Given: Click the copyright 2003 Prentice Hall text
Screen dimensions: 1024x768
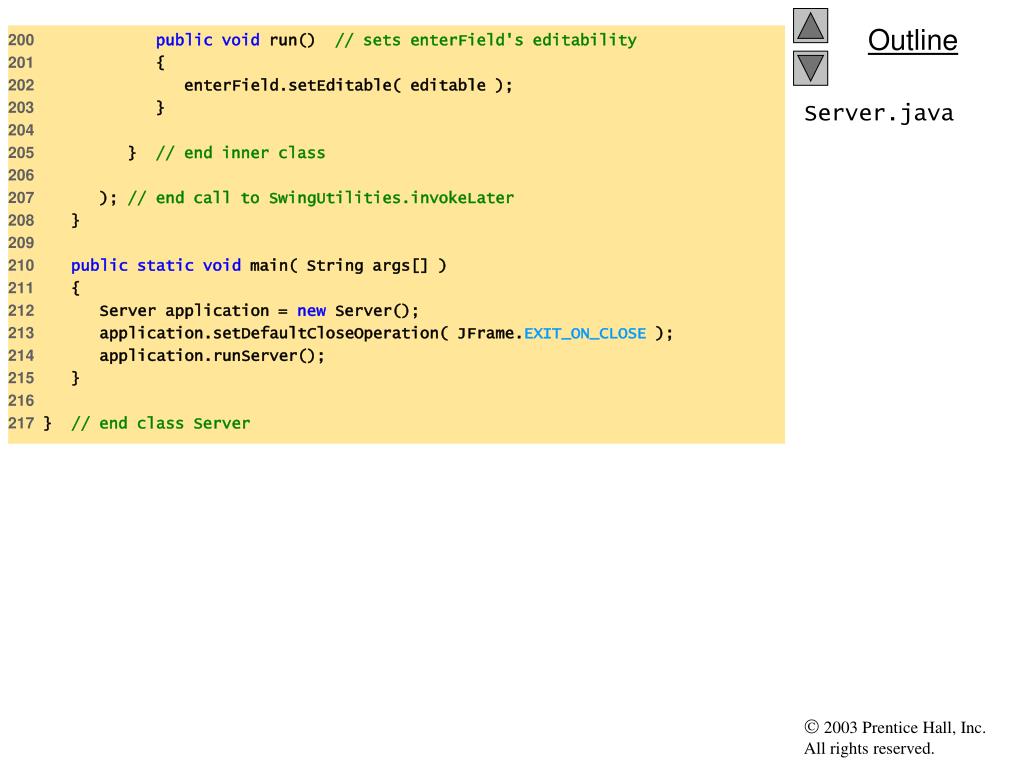Looking at the screenshot, I should 895,728.
